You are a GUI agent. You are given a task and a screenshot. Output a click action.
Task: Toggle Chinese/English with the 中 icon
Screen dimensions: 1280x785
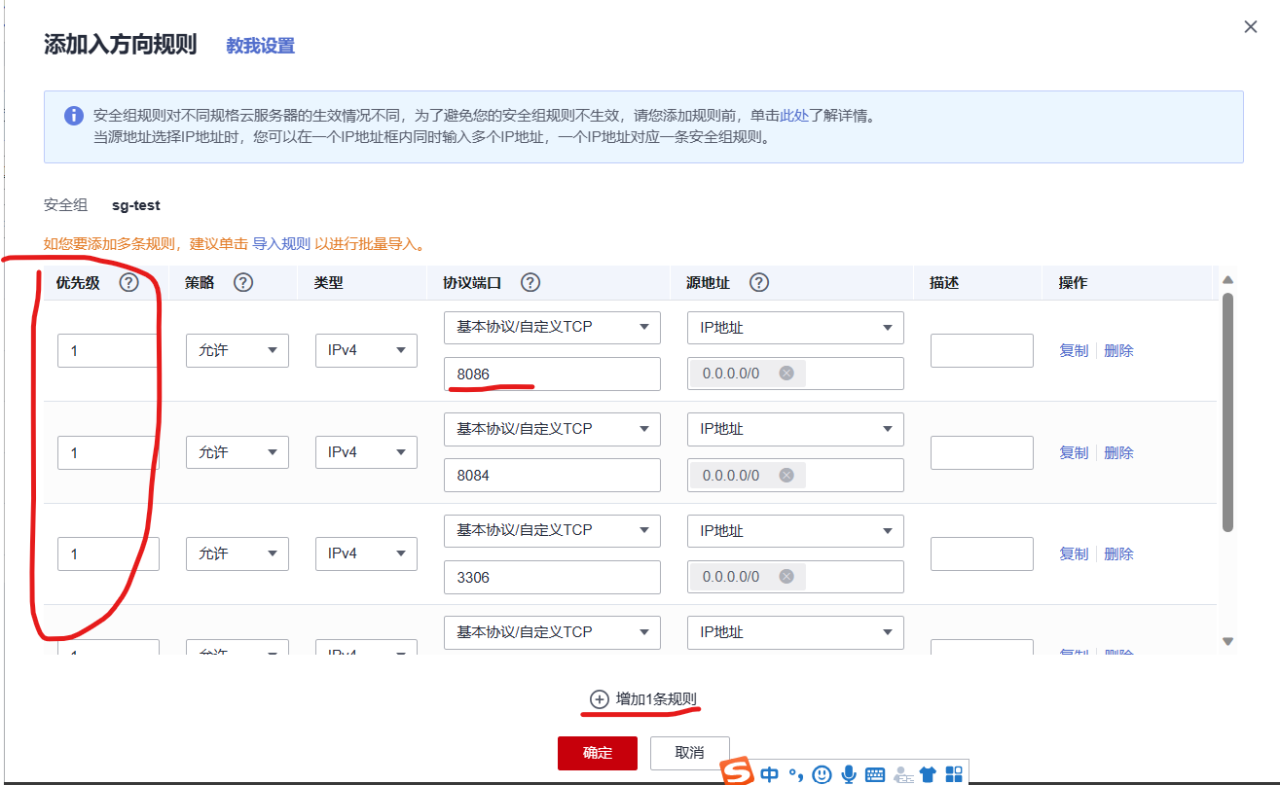768,774
